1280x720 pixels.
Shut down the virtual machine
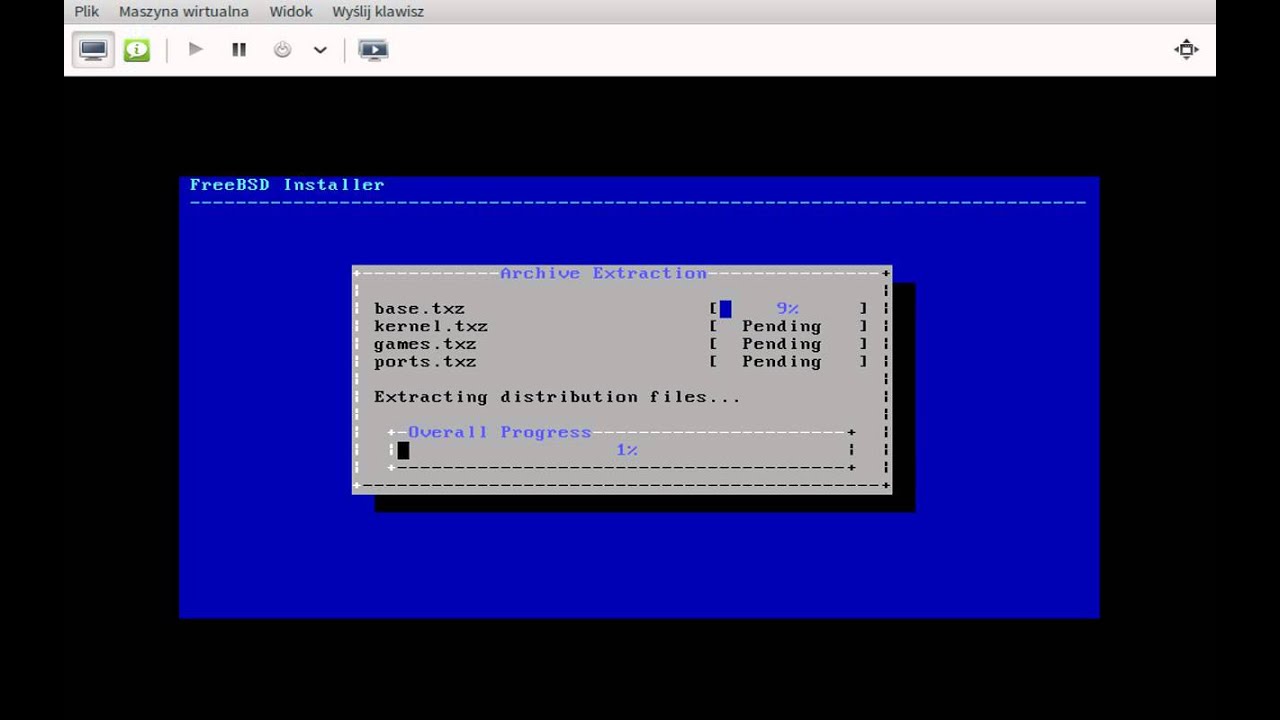click(x=283, y=49)
